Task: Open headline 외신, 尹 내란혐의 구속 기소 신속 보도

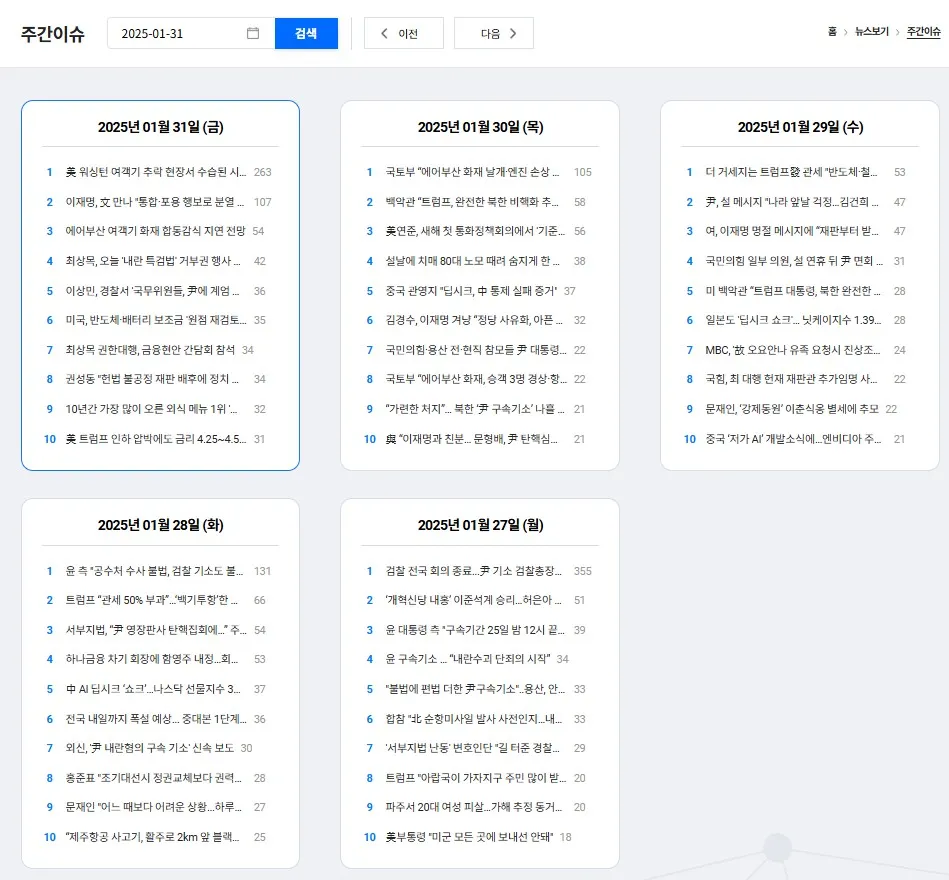Action: coord(149,749)
